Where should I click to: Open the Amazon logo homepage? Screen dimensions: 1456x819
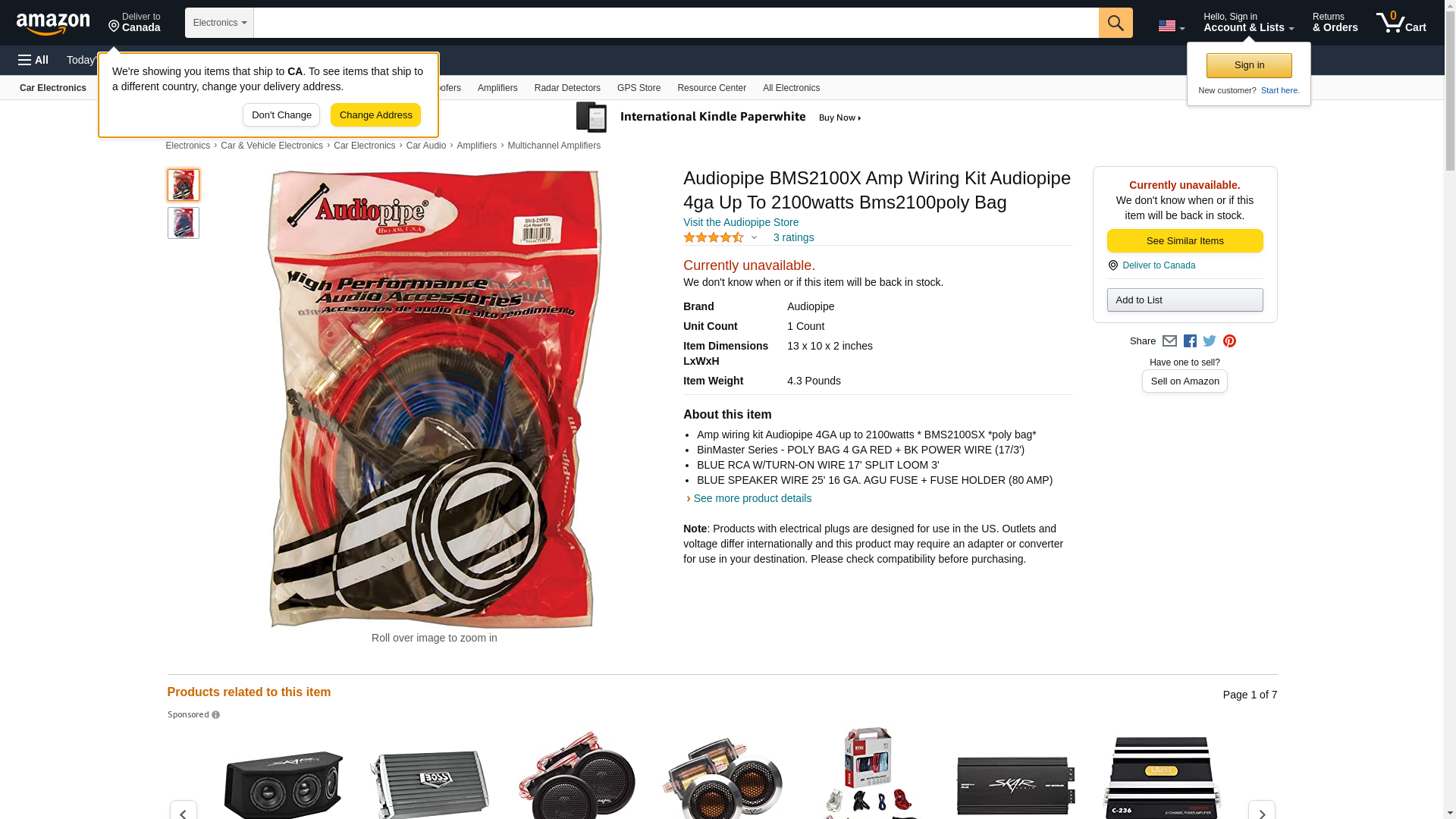coord(53,24)
